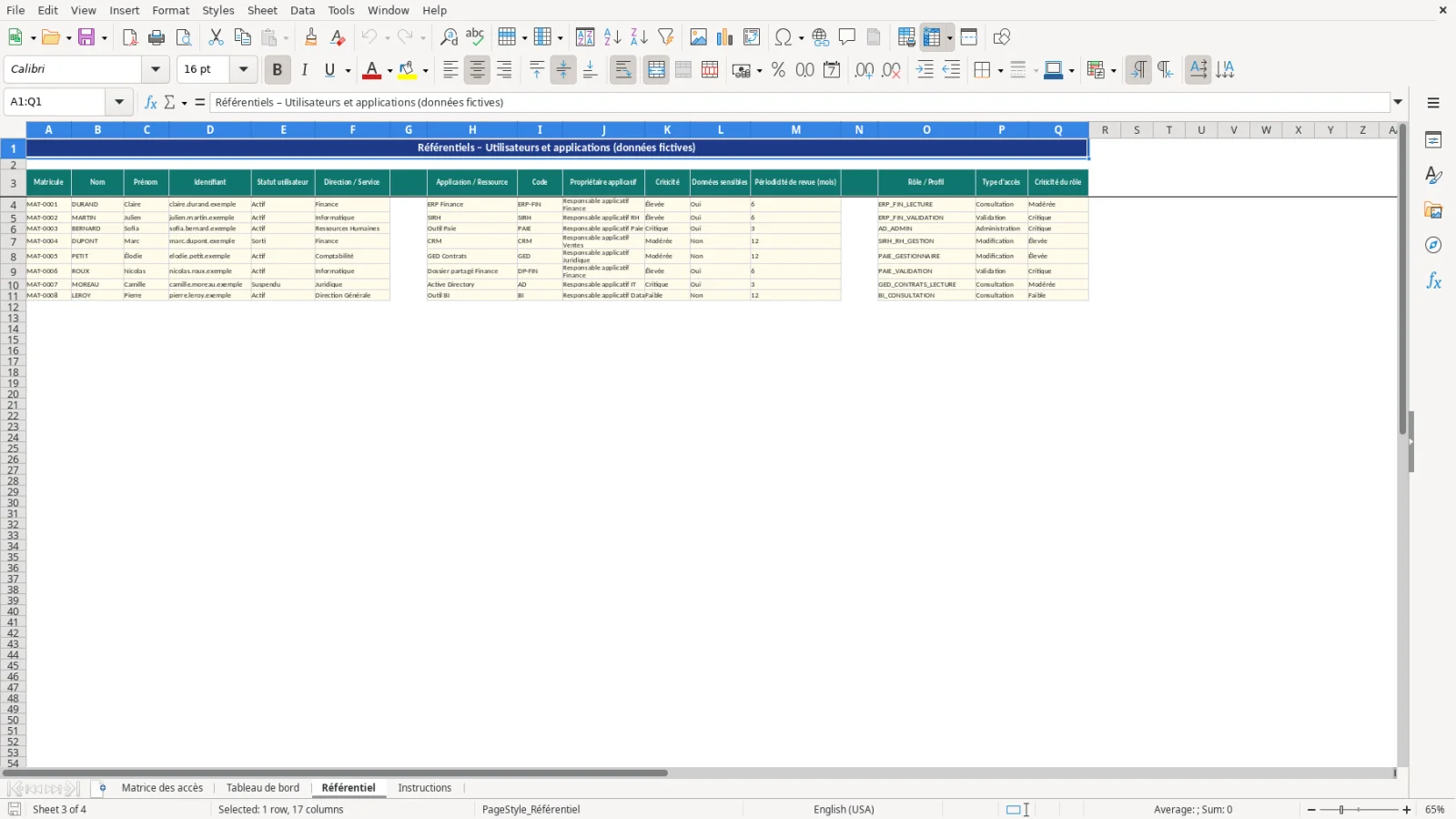This screenshot has width=1456, height=819.
Task: Toggle italic formatting
Action: point(304,70)
